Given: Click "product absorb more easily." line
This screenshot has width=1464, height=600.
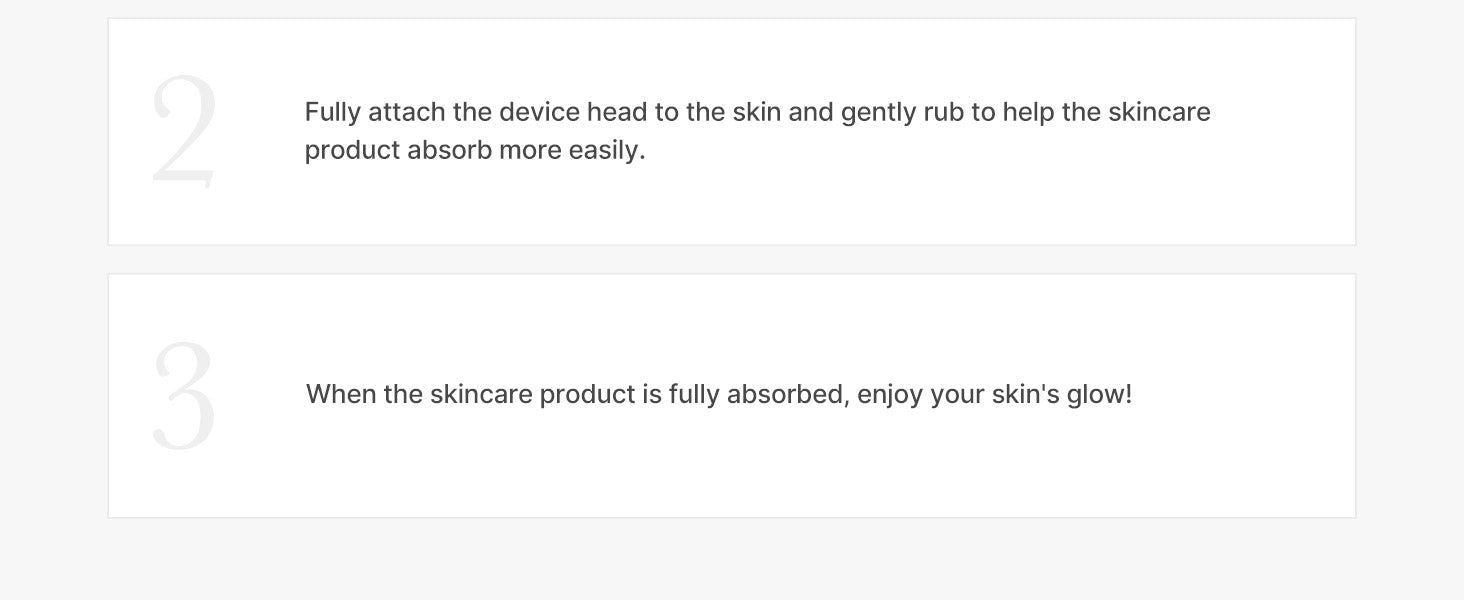Looking at the screenshot, I should (475, 150).
